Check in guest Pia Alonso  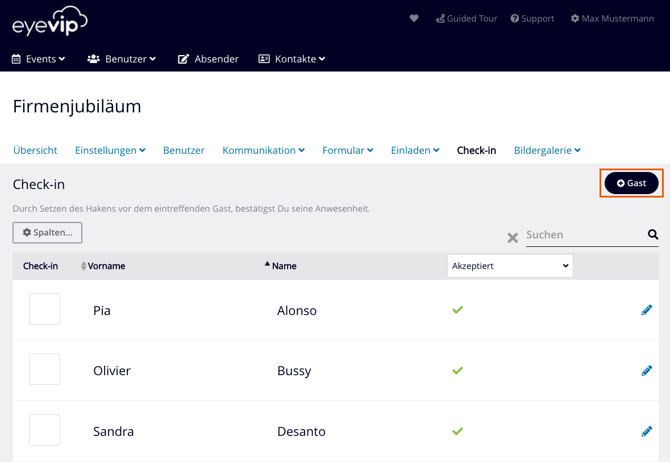(45, 310)
